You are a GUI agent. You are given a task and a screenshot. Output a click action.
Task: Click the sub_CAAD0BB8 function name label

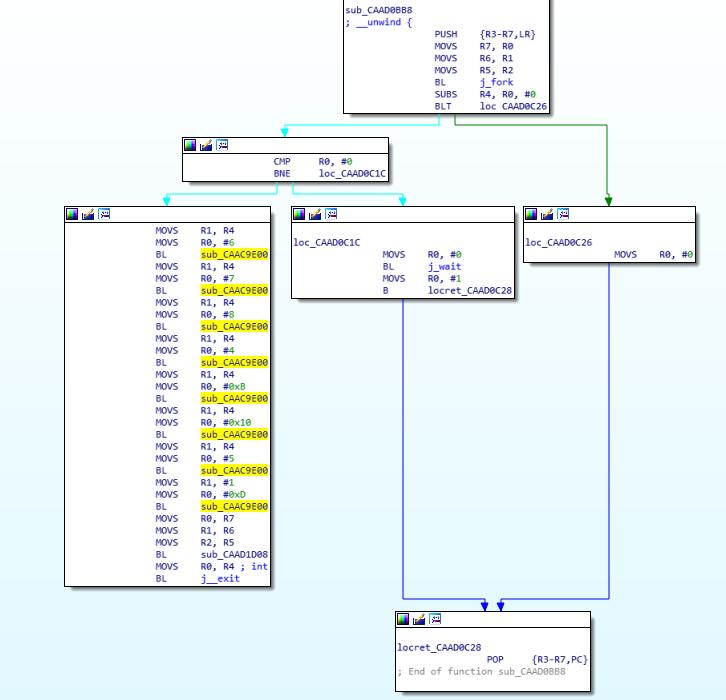click(378, 10)
